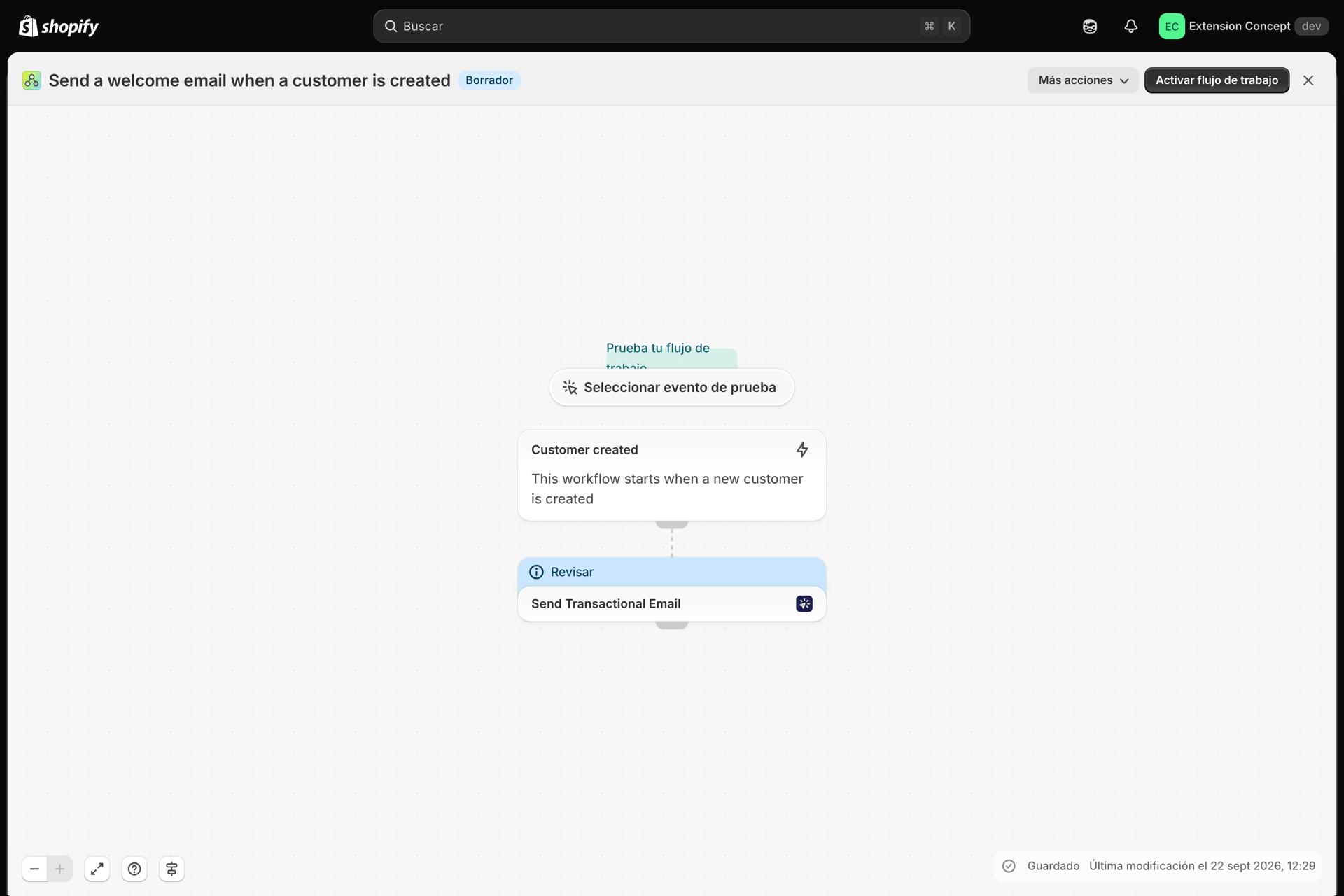Screen dimensions: 1344x896
Task: Close the workflow editor
Action: (x=1308, y=80)
